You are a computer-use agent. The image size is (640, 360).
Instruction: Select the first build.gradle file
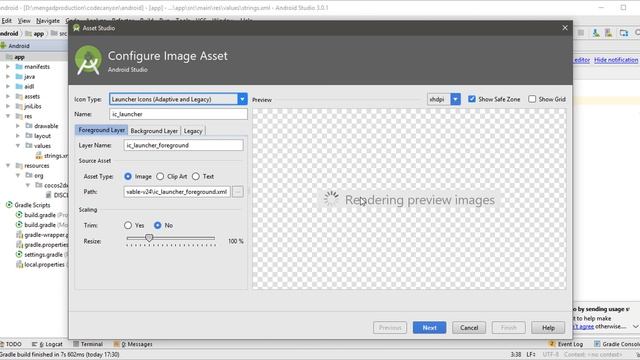coord(40,215)
